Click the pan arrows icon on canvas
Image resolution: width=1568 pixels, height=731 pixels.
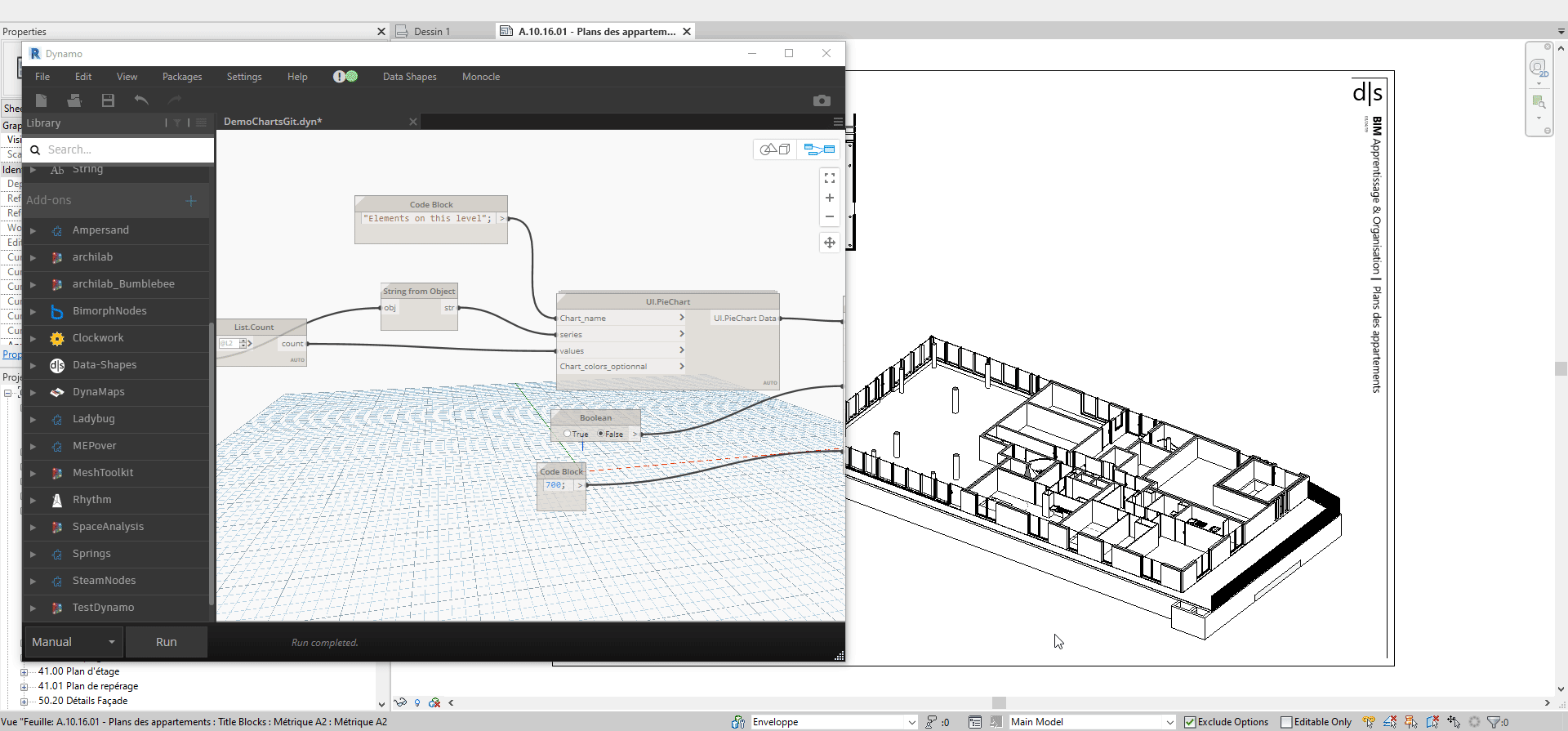pos(830,243)
